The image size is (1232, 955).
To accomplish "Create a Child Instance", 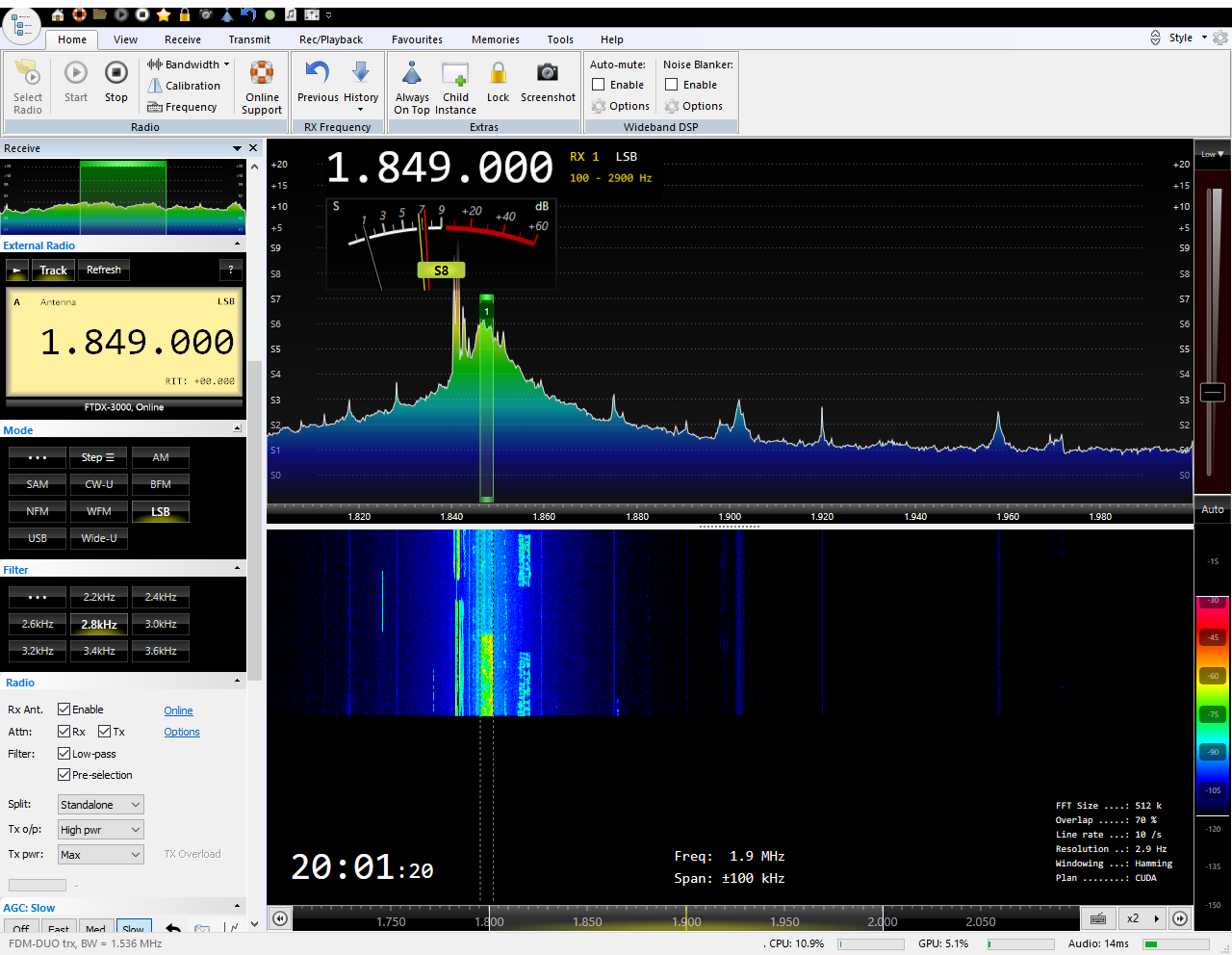I will [455, 74].
